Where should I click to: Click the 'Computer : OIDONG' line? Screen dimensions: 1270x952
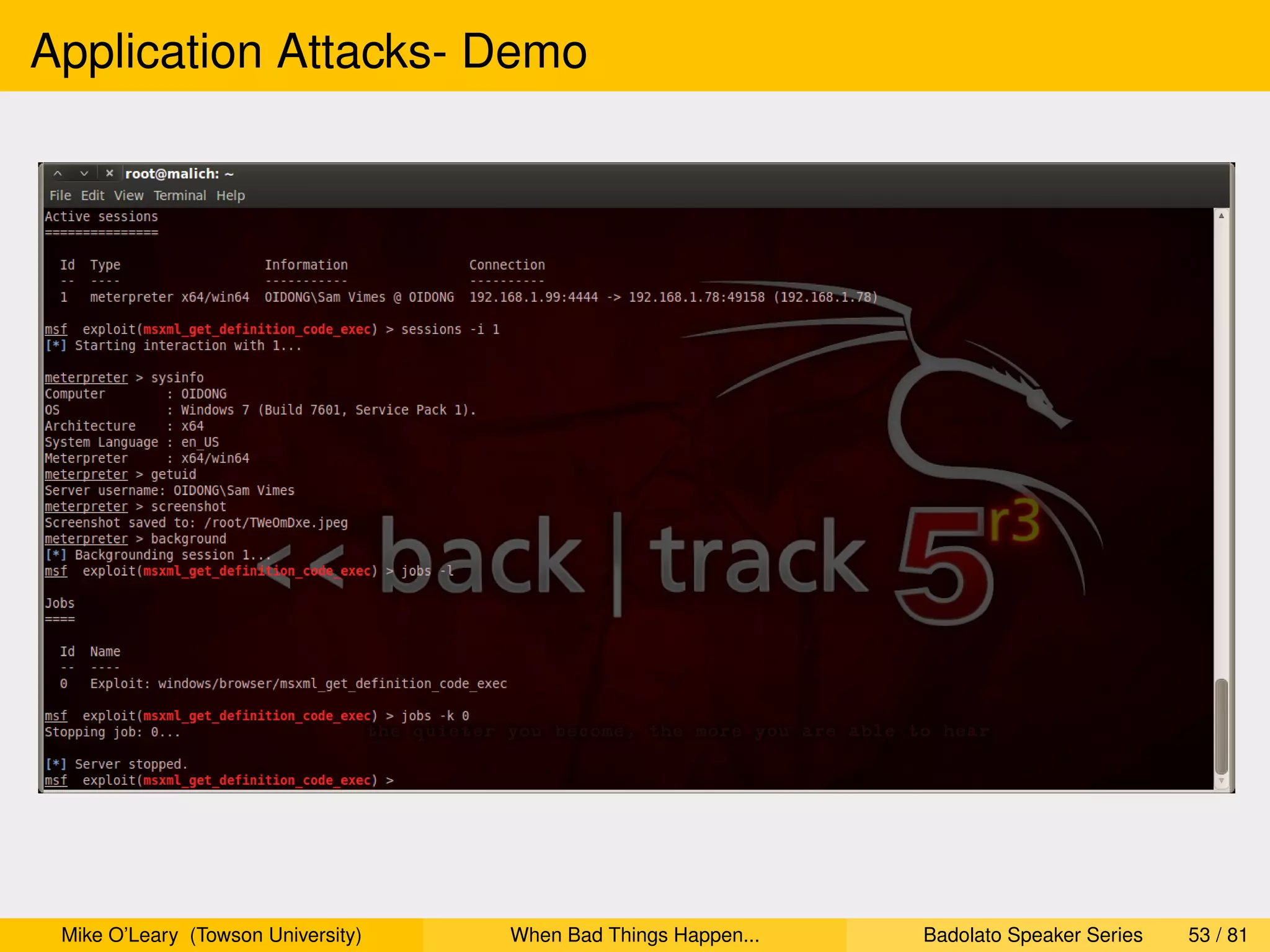coord(135,394)
